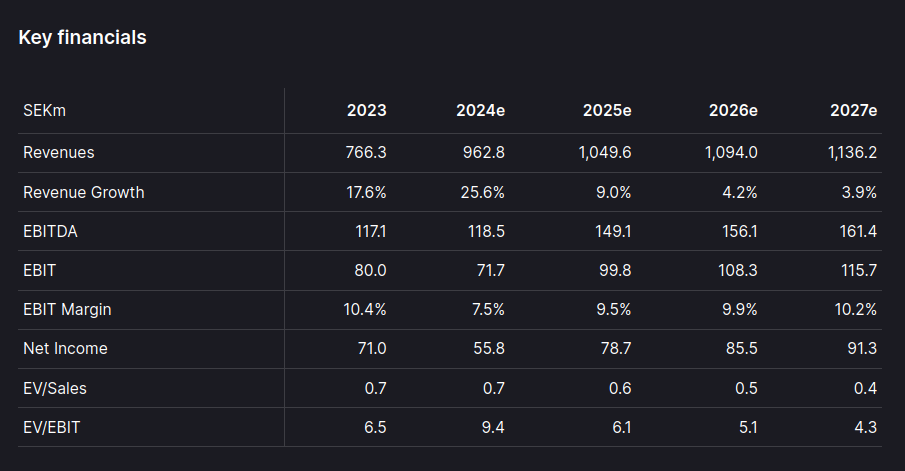This screenshot has height=471, width=905.
Task: Select 2024e Revenue Growth value 25.6%
Action: 481,192
